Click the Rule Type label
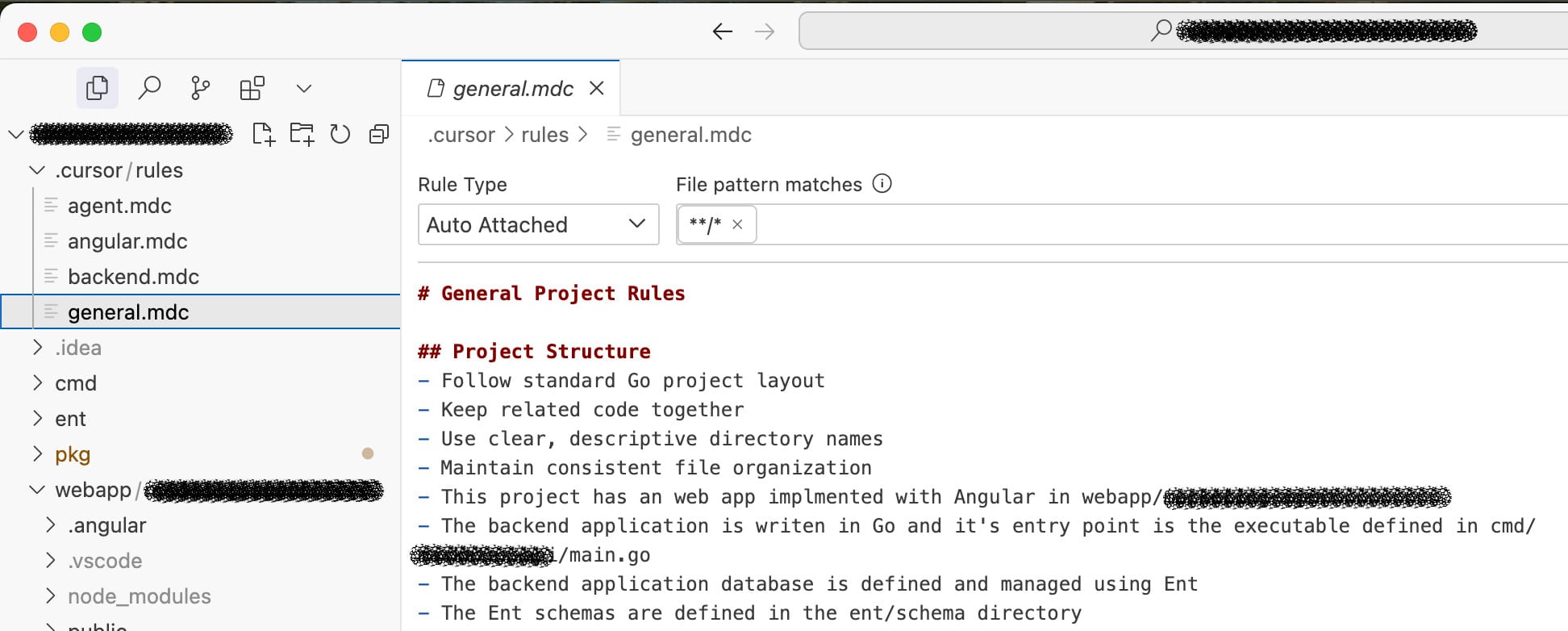 click(462, 184)
